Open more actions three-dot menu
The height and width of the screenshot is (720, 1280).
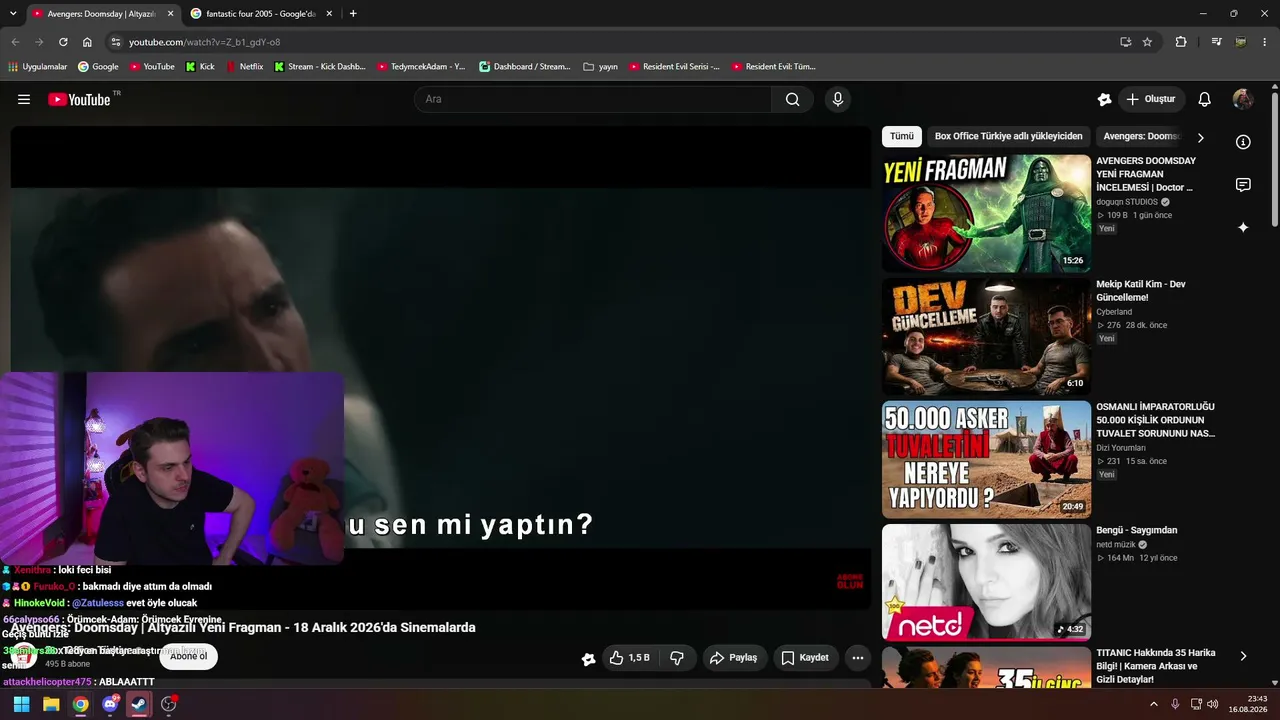[x=858, y=658]
